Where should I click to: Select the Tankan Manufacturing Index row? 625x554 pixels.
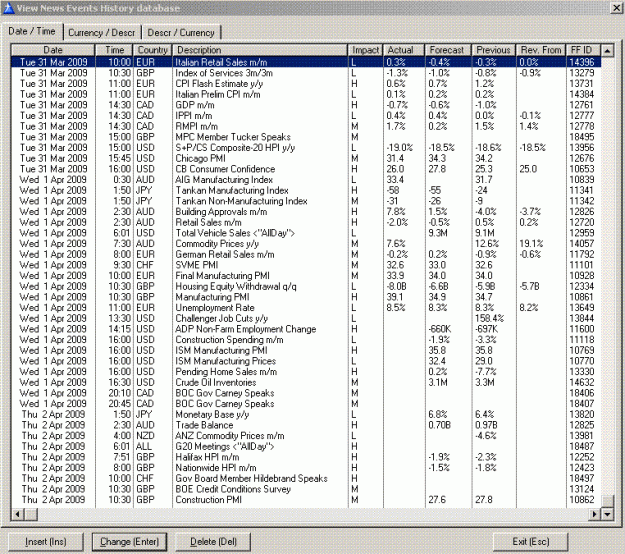pyautogui.click(x=306, y=191)
